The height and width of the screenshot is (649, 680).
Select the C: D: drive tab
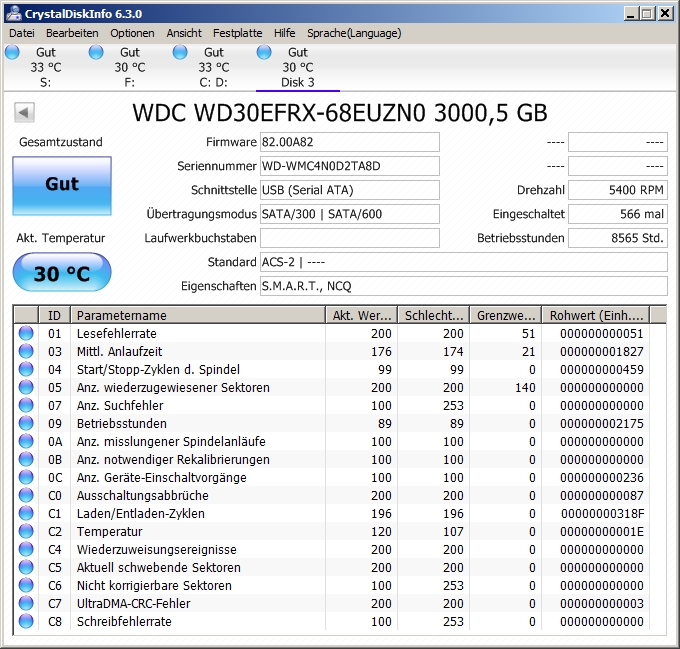tap(213, 67)
